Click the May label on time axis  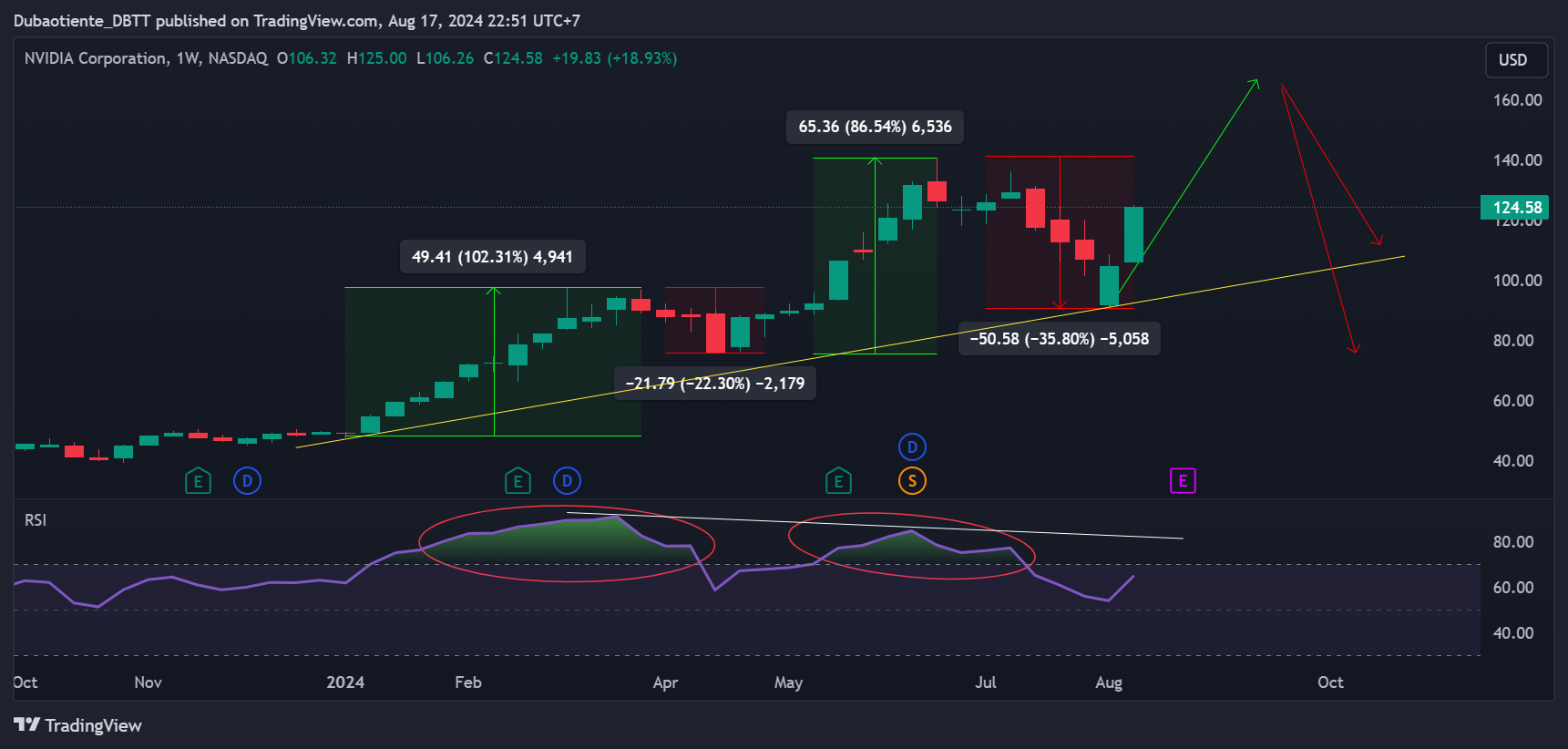788,682
